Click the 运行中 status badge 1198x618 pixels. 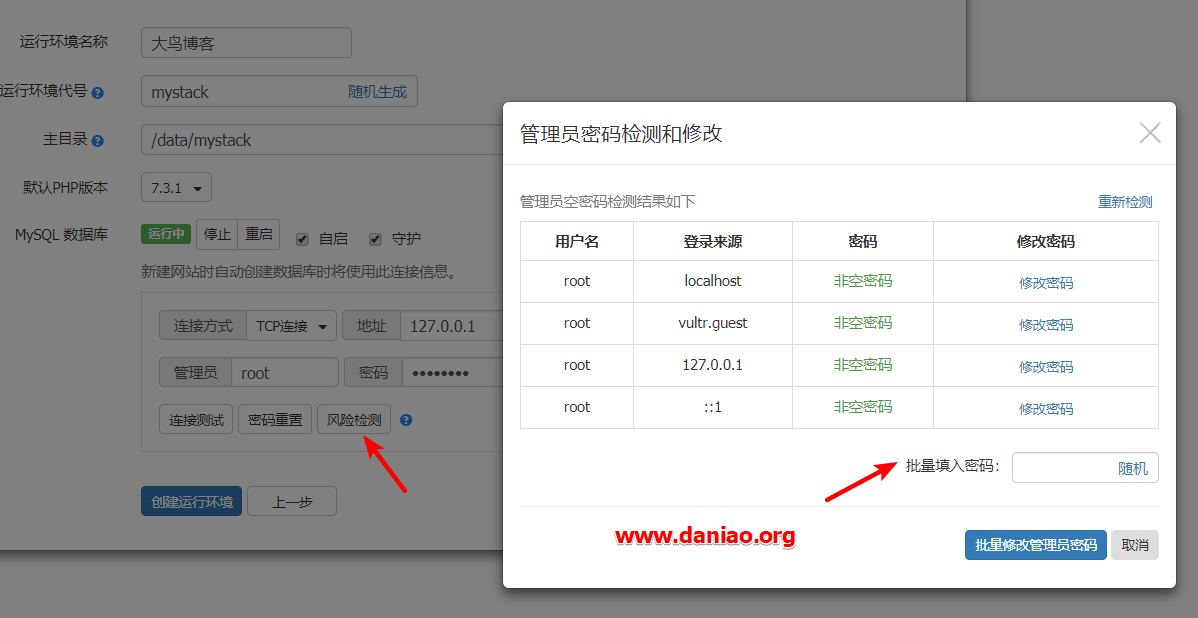[x=166, y=235]
